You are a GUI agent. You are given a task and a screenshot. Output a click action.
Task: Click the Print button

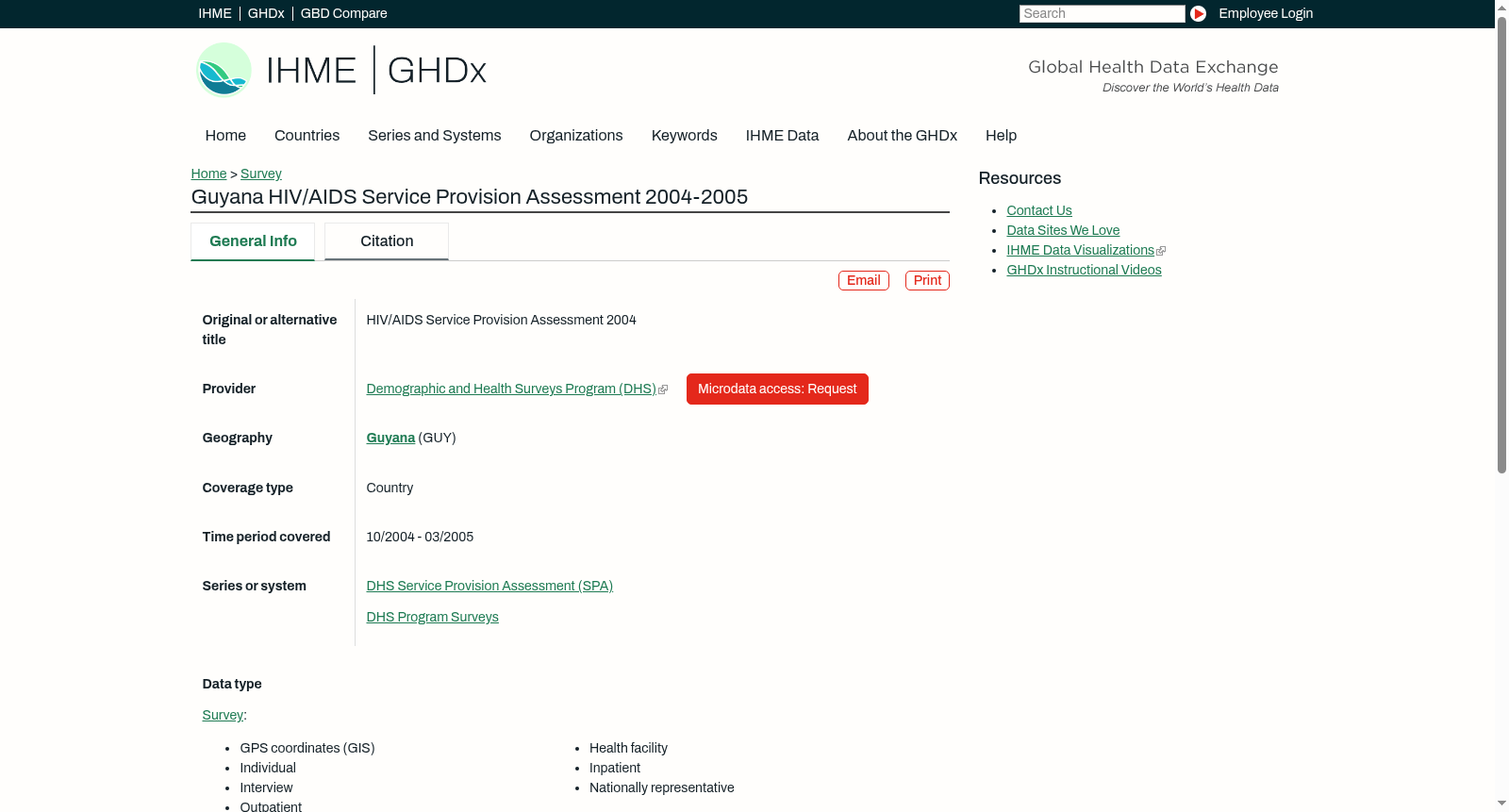(x=927, y=280)
